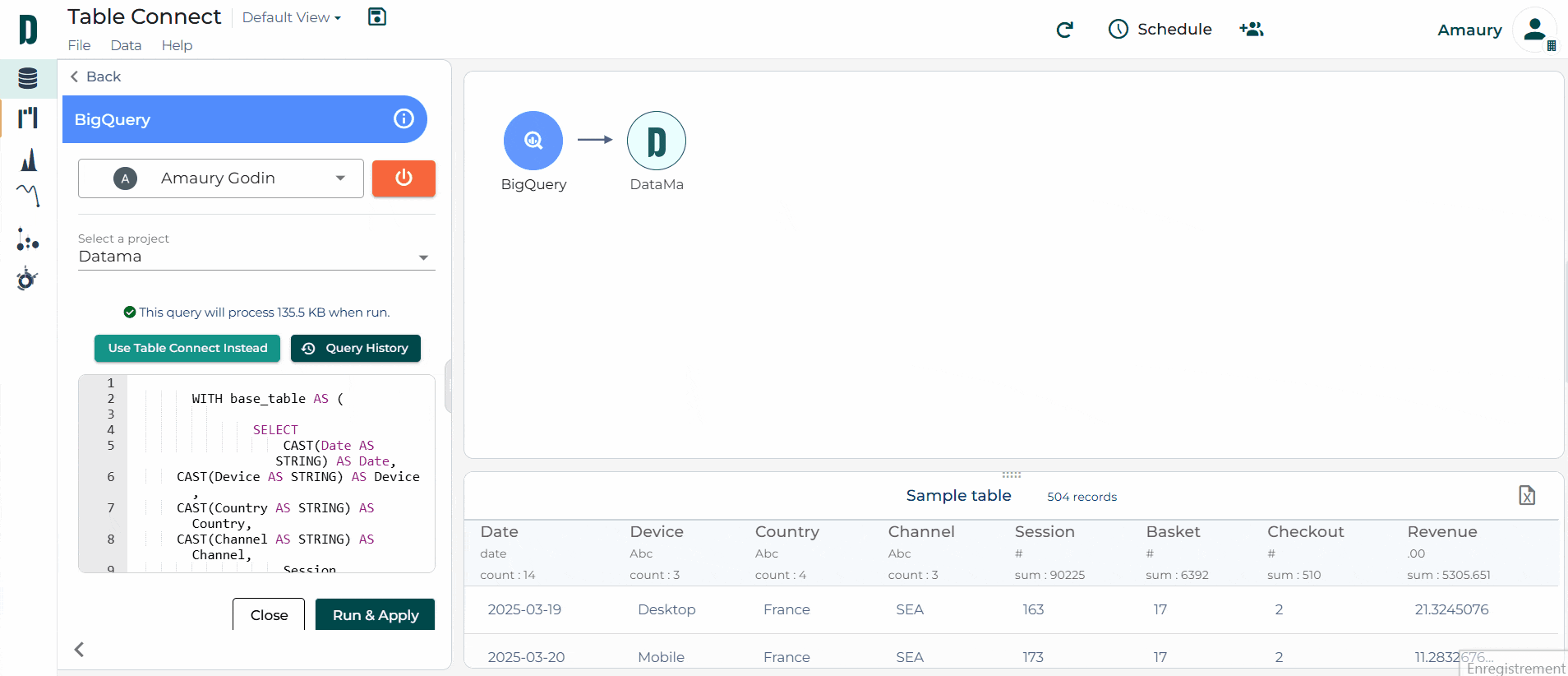Open the trend line sidebar icon
This screenshot has width=1568, height=676.
tap(28, 195)
